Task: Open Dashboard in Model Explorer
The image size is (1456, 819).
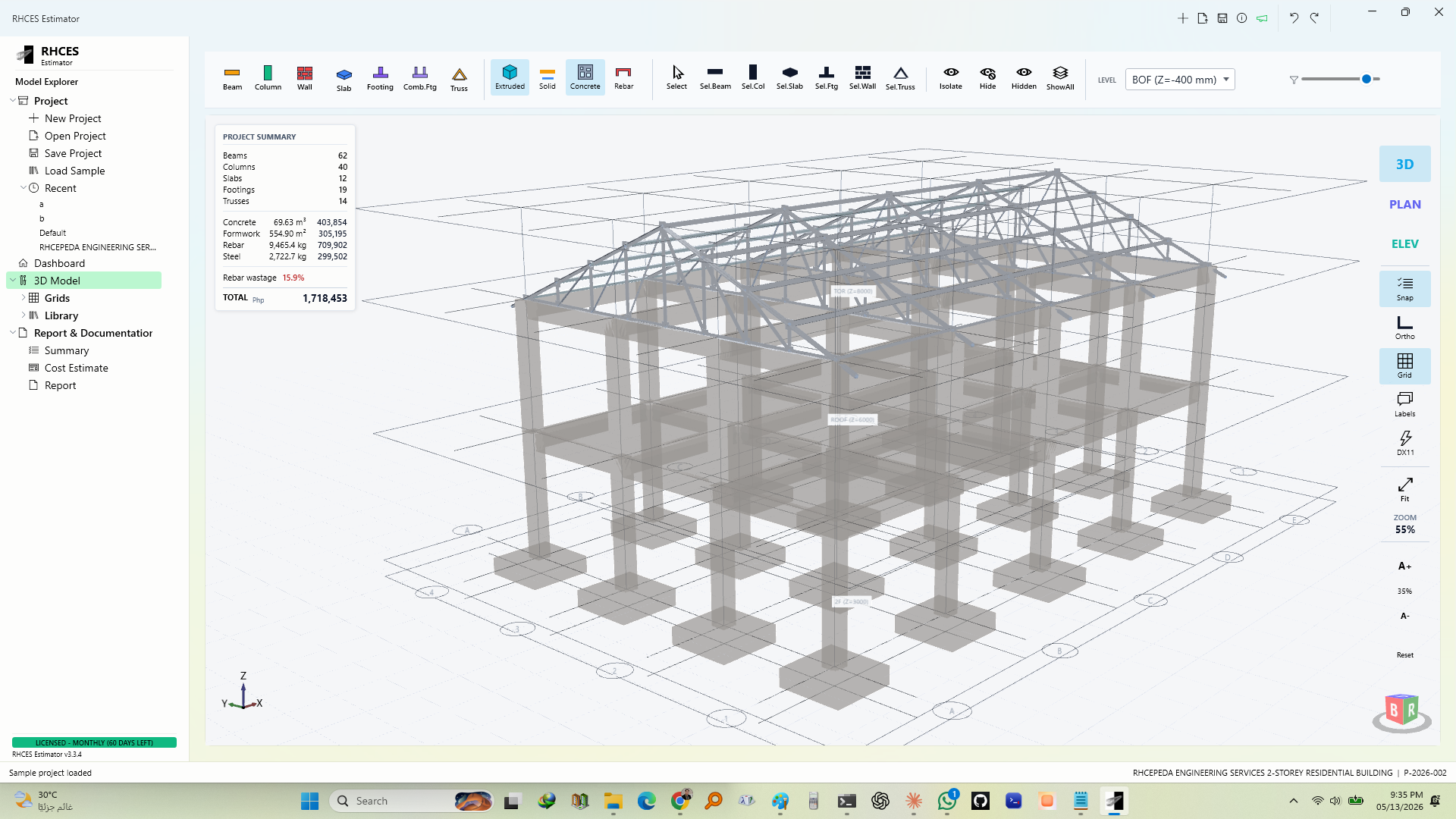Action: 59,263
